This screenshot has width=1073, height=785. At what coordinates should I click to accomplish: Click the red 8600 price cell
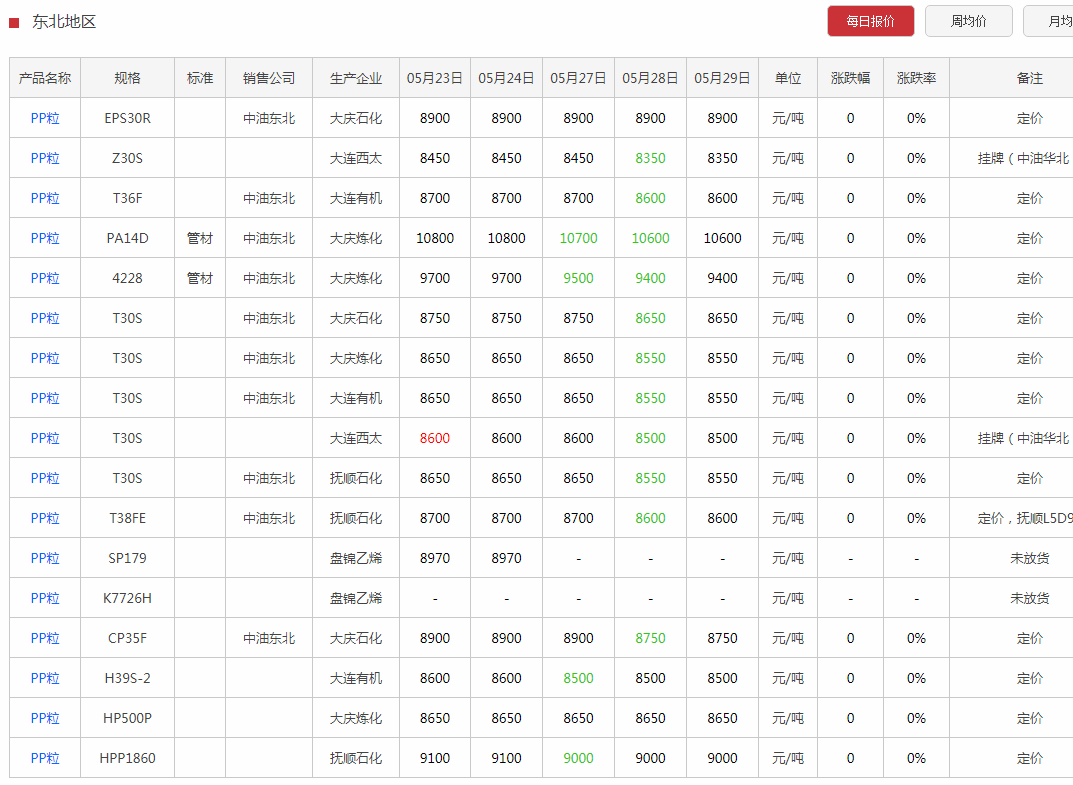pyautogui.click(x=435, y=438)
